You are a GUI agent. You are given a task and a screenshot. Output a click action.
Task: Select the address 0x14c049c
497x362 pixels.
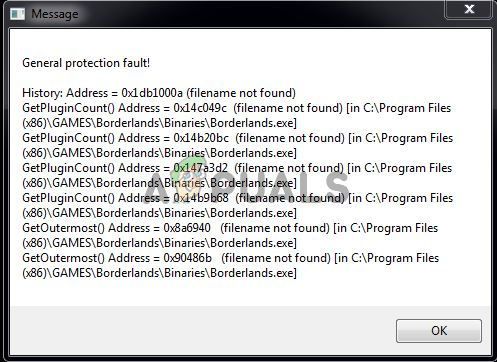(x=200, y=108)
